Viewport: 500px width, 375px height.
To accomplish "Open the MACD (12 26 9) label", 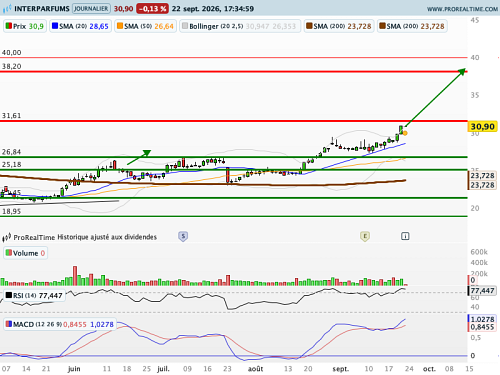I will (x=60, y=324).
